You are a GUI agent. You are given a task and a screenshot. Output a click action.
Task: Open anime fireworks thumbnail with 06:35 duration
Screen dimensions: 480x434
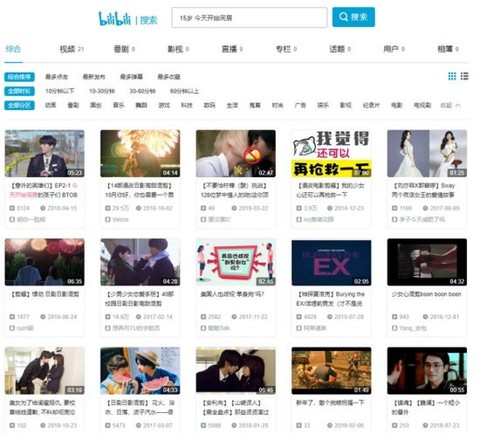click(x=44, y=262)
